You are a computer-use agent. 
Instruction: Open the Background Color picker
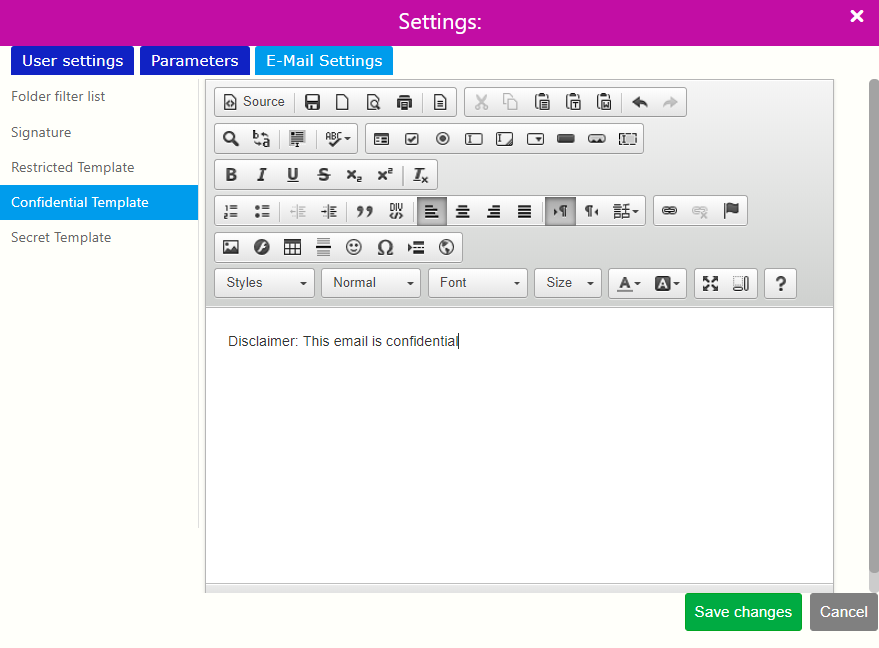coord(667,284)
